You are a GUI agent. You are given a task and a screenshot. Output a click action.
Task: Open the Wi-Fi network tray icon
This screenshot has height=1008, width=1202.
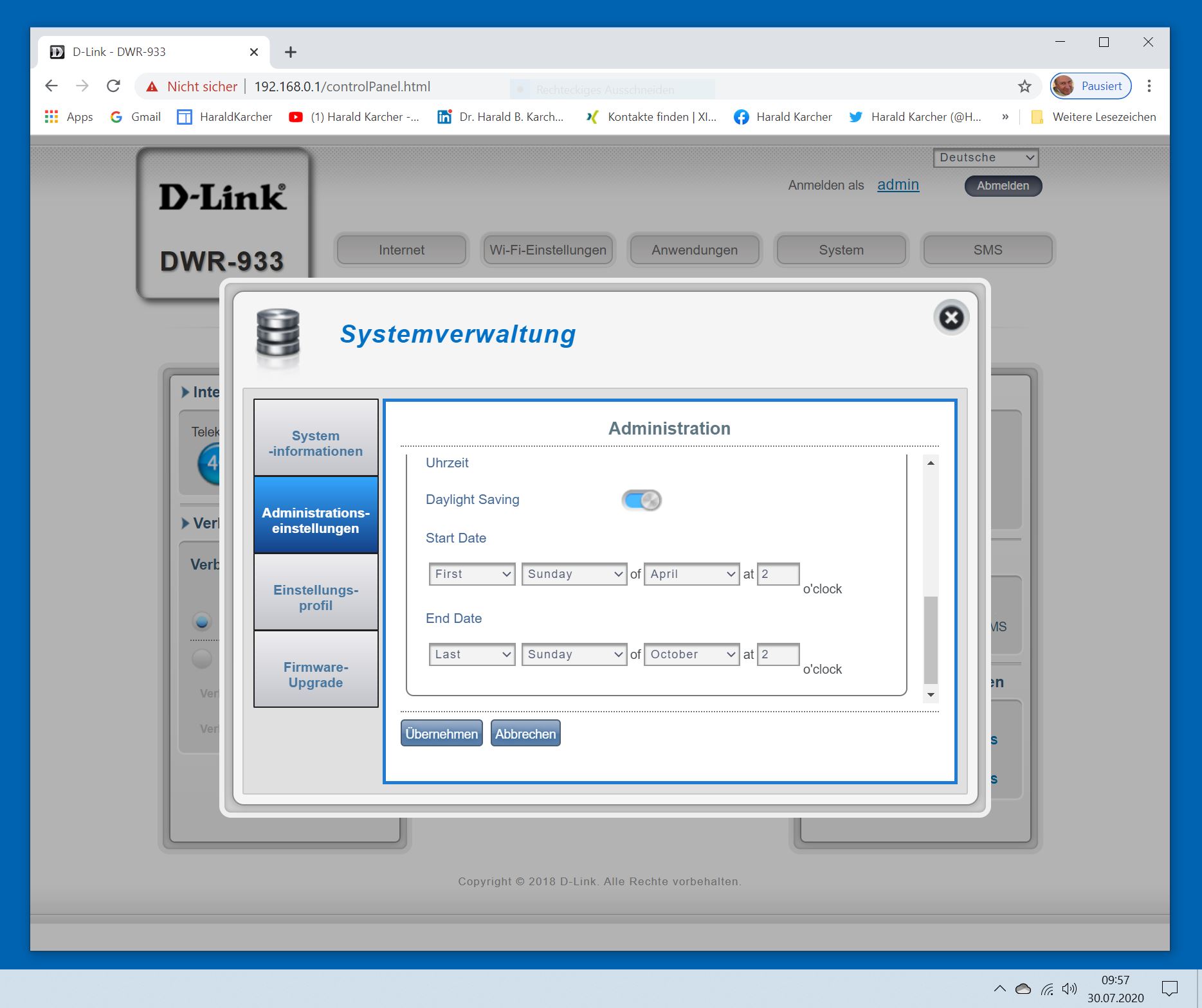[1047, 989]
